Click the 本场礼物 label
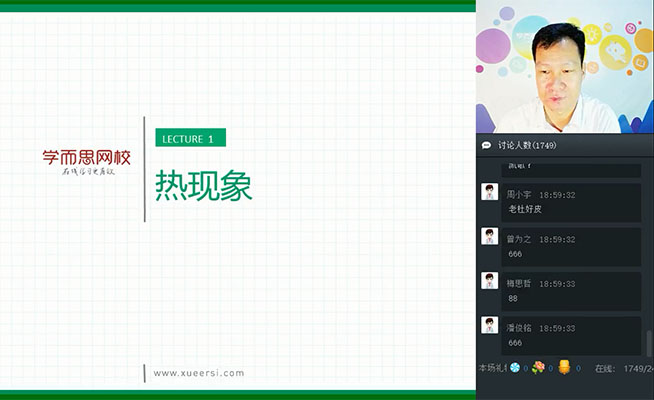Viewport: 654px width, 400px height. pyautogui.click(x=493, y=368)
